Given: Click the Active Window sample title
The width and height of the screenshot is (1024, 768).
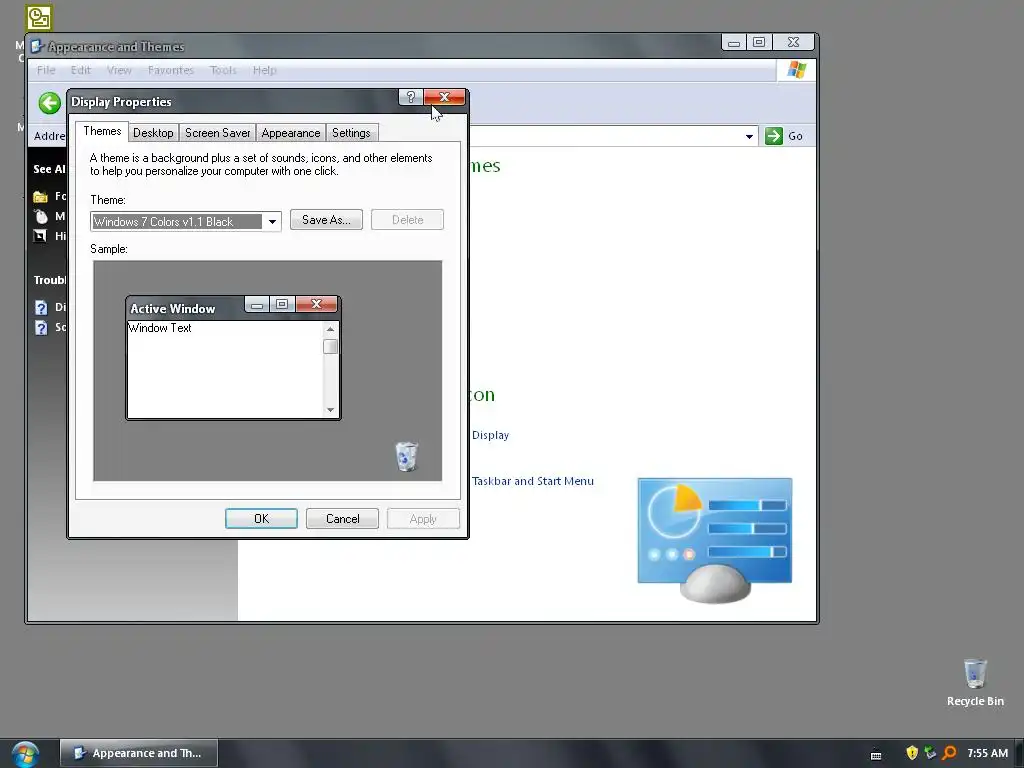Looking at the screenshot, I should 172,308.
